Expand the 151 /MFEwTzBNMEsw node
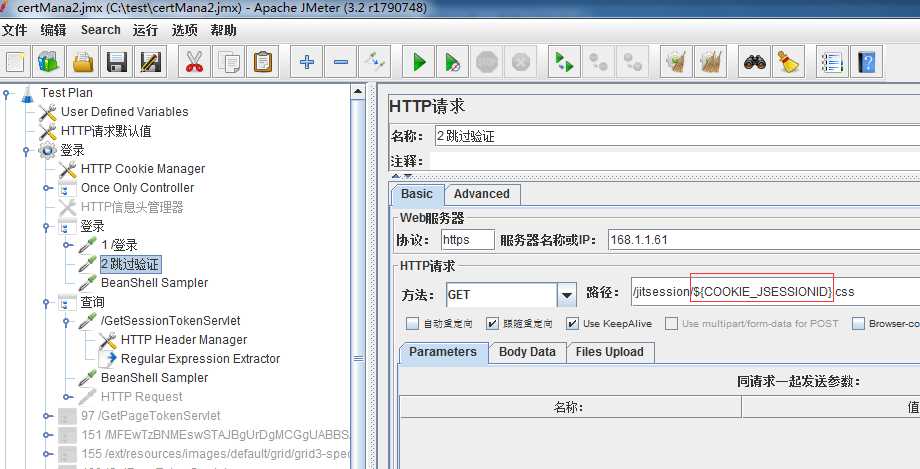920x469 pixels. pyautogui.click(x=47, y=435)
